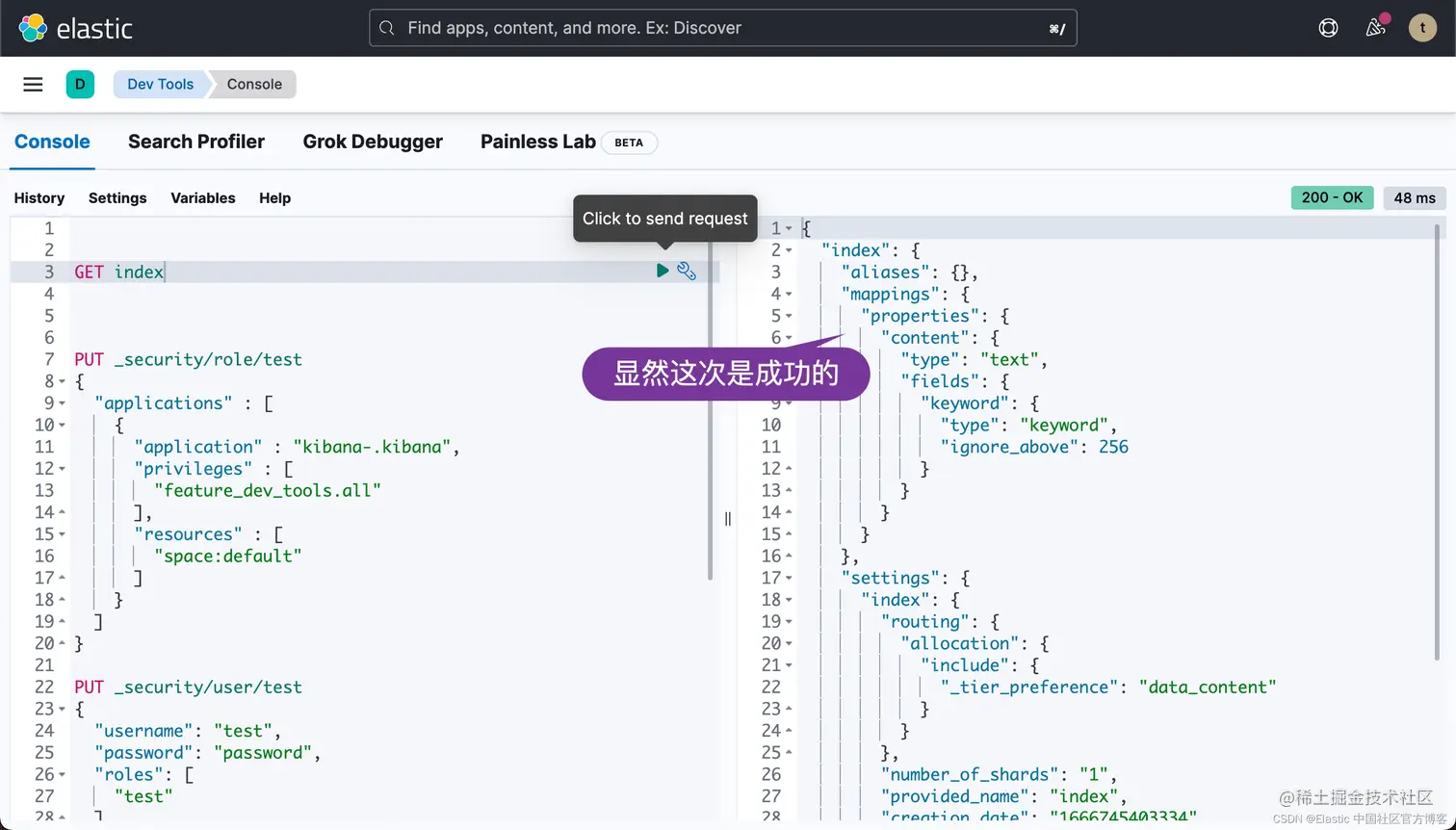Open History

(x=39, y=197)
